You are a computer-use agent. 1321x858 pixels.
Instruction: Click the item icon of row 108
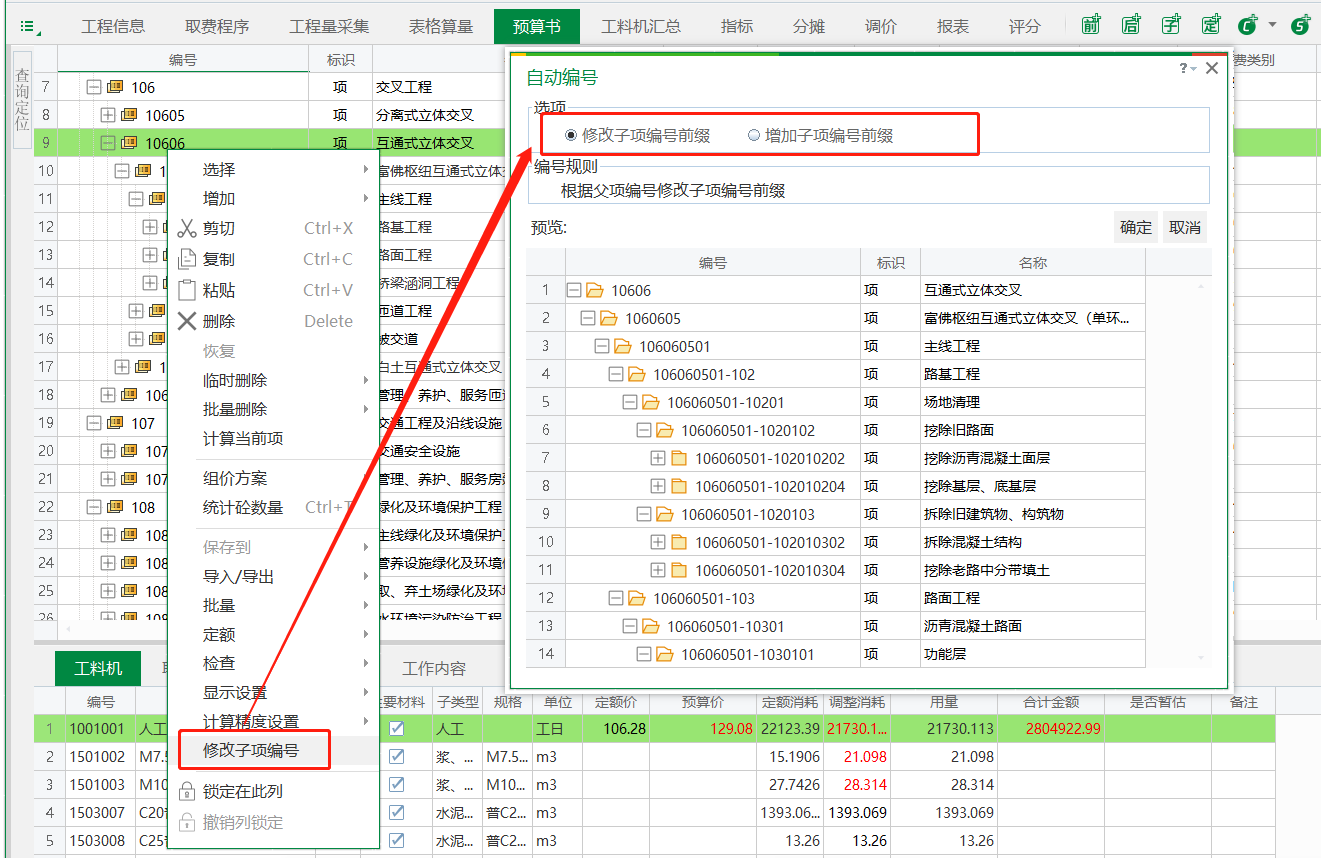115,507
